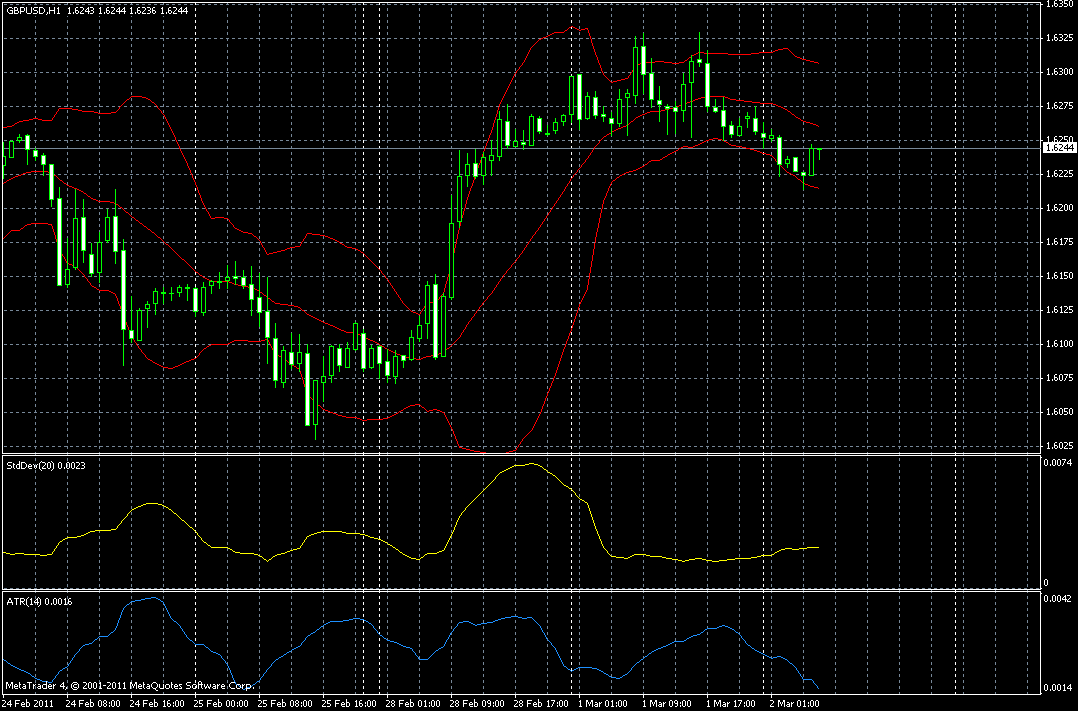Viewport: 1078px width, 711px height.
Task: Click the 28 Feb 17:00 time label
Action: pos(541,704)
